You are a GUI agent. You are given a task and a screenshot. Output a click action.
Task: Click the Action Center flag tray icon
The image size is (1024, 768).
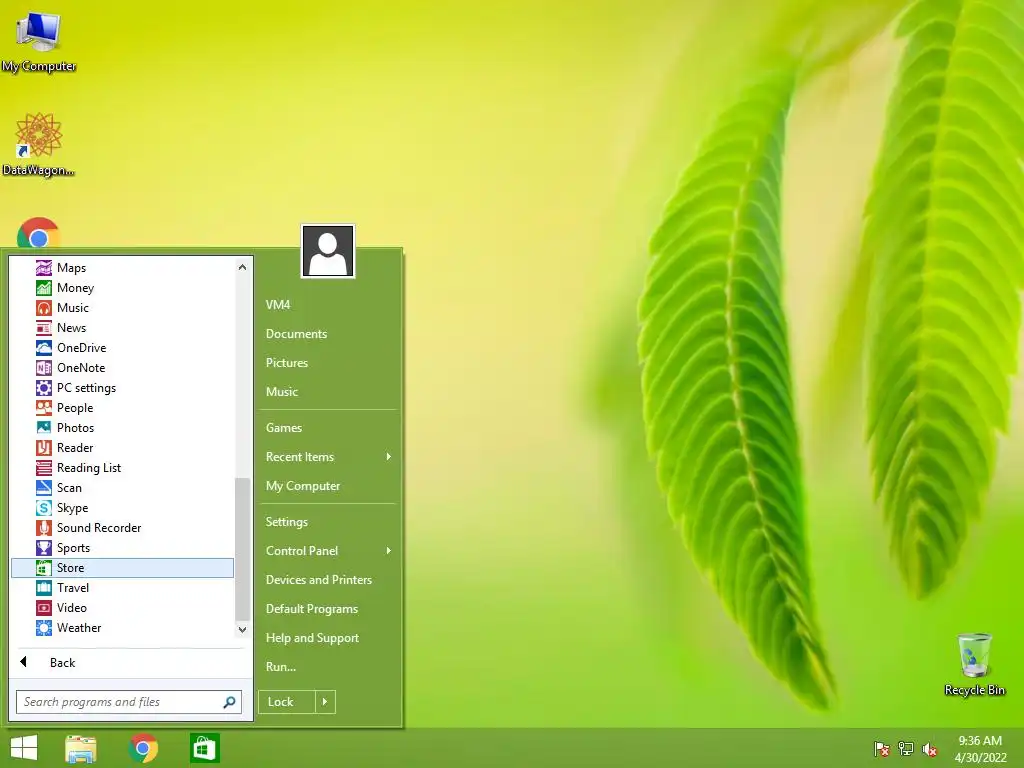tap(881, 749)
